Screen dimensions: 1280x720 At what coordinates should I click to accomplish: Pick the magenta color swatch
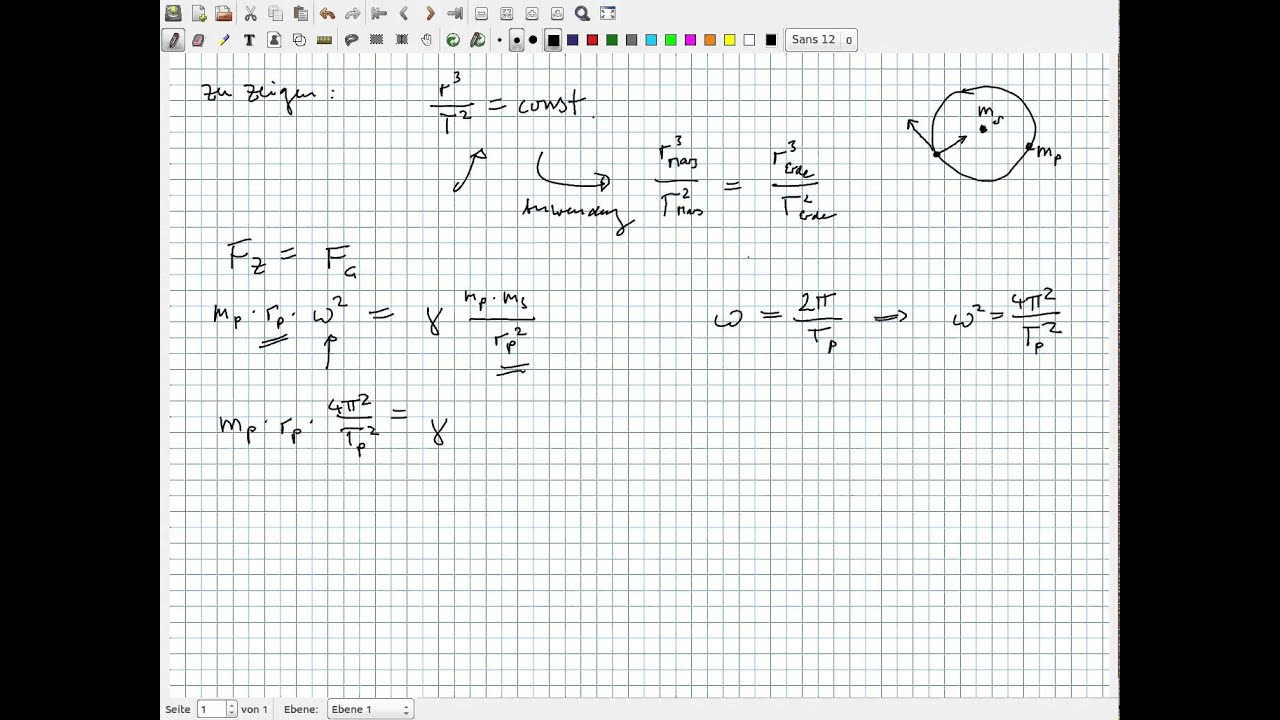tap(690, 40)
